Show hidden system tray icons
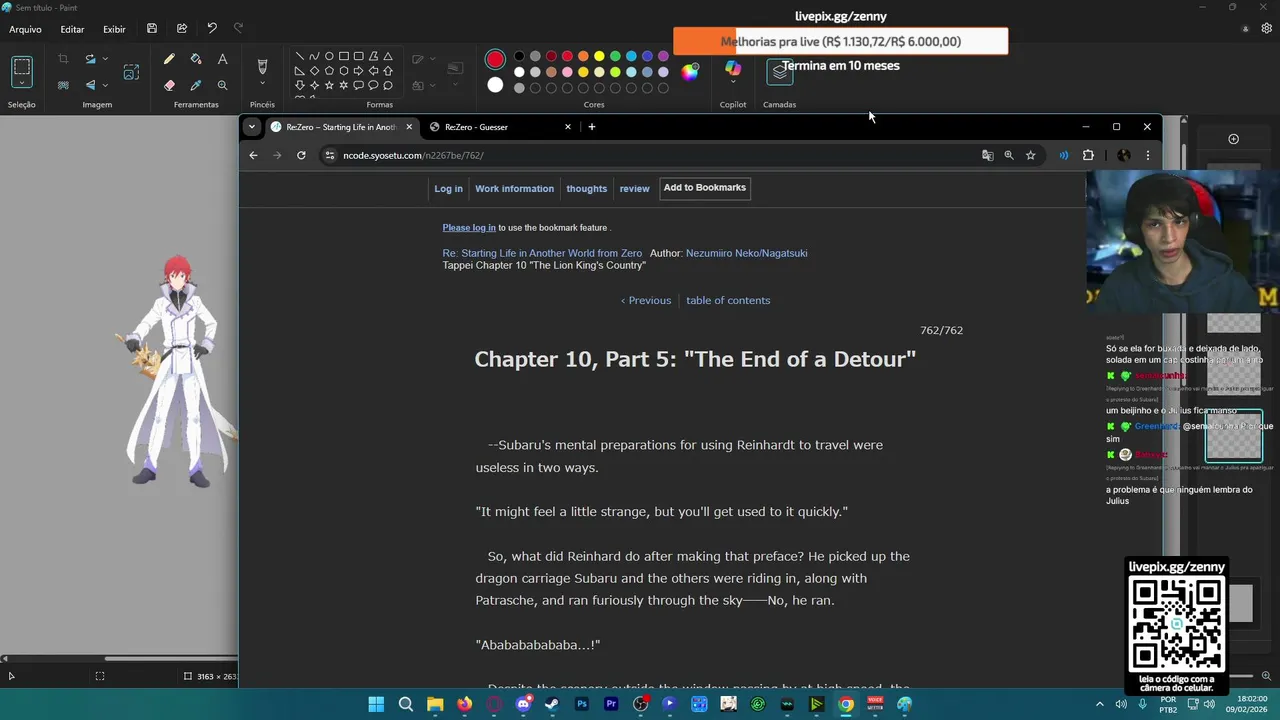1280x720 pixels. point(1100,704)
